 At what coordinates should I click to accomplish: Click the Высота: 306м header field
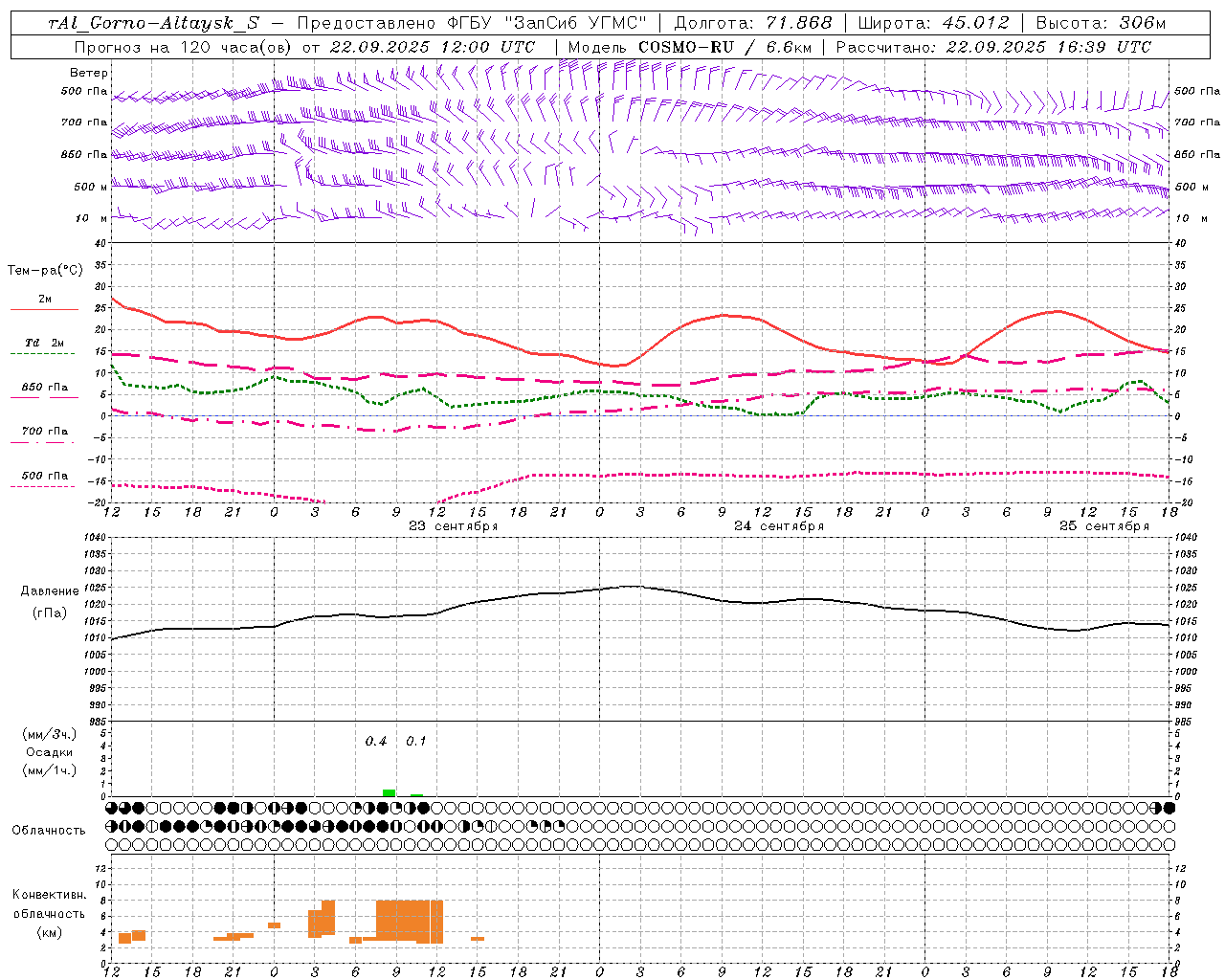coord(1102,23)
